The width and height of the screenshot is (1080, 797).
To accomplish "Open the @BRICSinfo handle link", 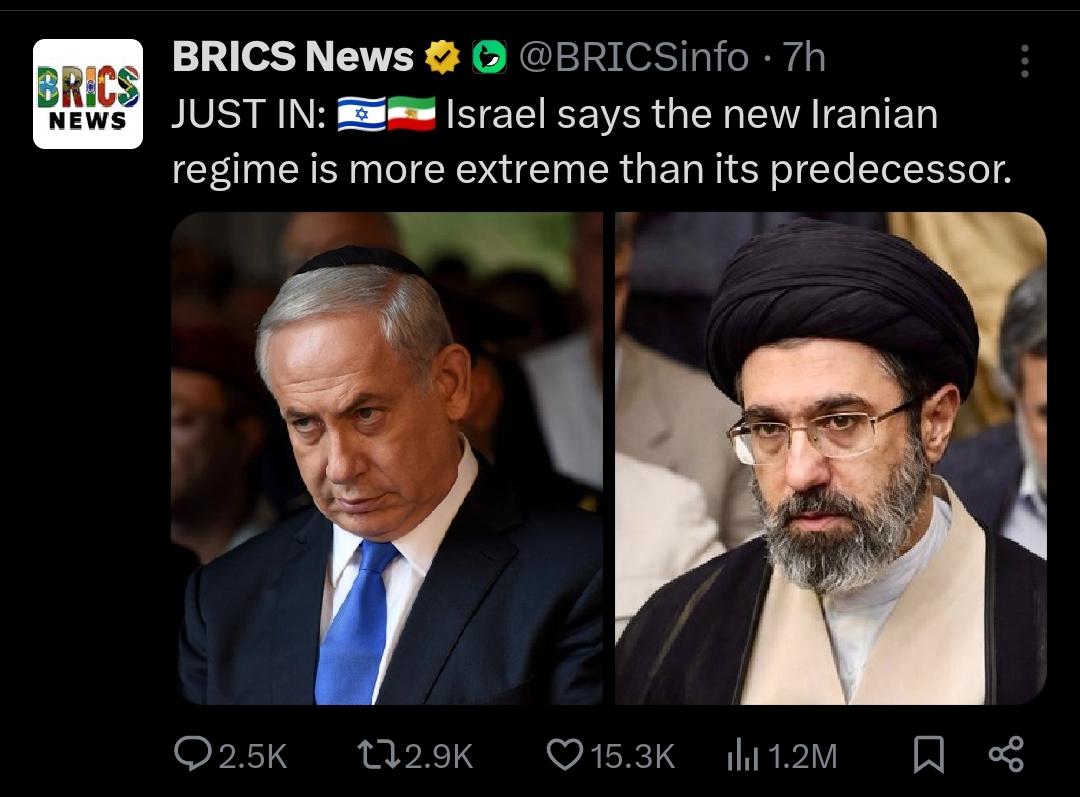I will pos(634,57).
